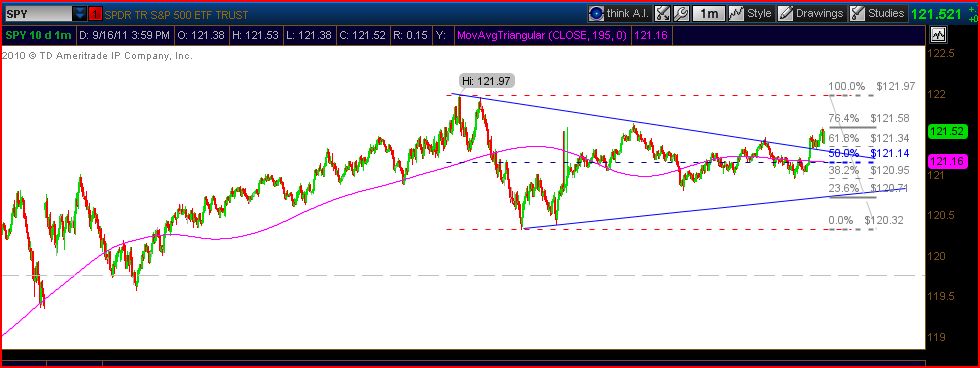Click the magenta 121.16 moving-average axis tag
Screen dimensions: 980x368
coord(948,161)
